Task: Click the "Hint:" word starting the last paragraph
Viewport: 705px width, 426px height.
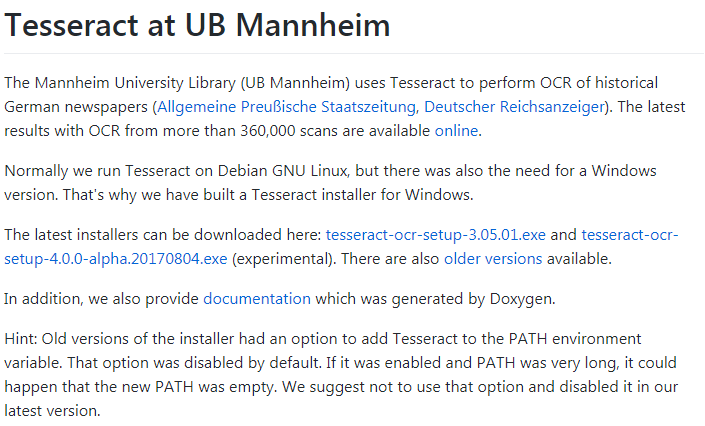Action: (23, 338)
